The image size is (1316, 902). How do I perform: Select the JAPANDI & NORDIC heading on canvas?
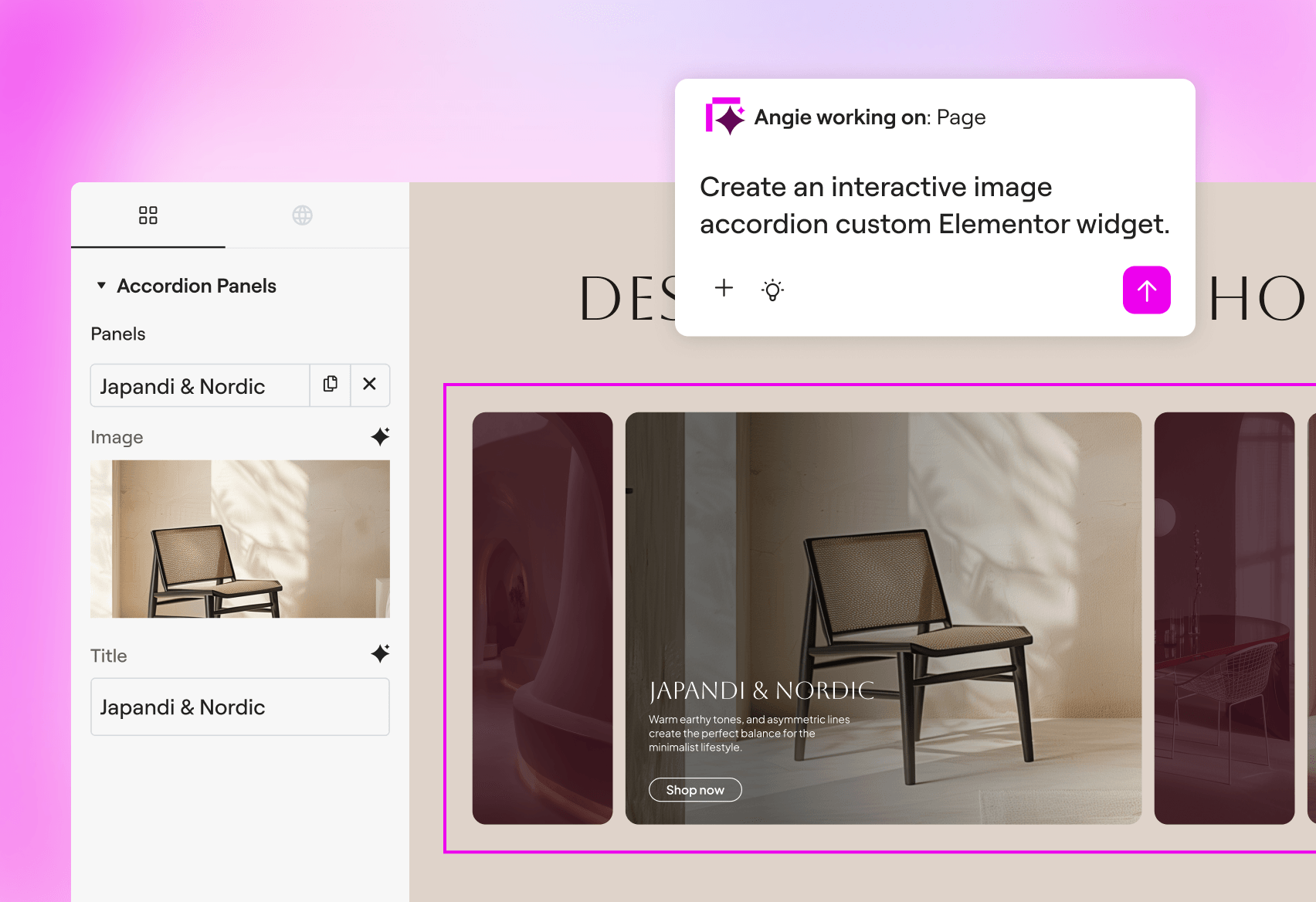point(761,690)
